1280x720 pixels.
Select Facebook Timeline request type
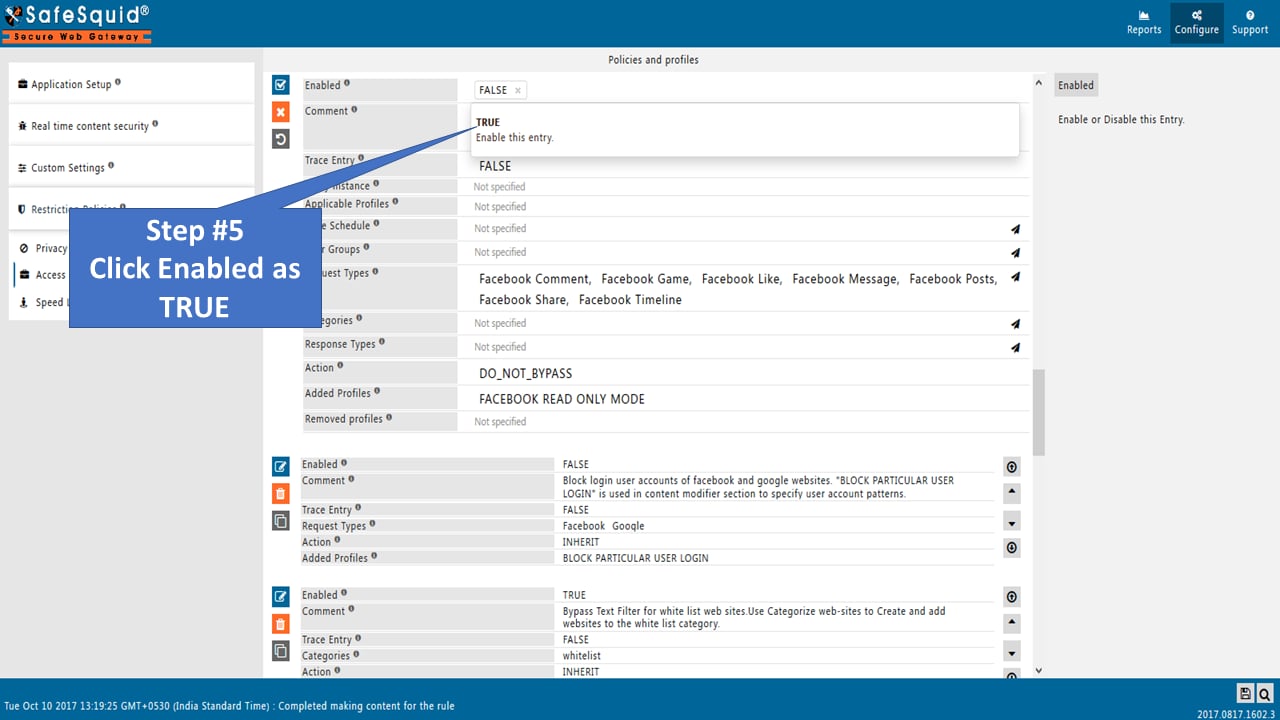coord(630,300)
